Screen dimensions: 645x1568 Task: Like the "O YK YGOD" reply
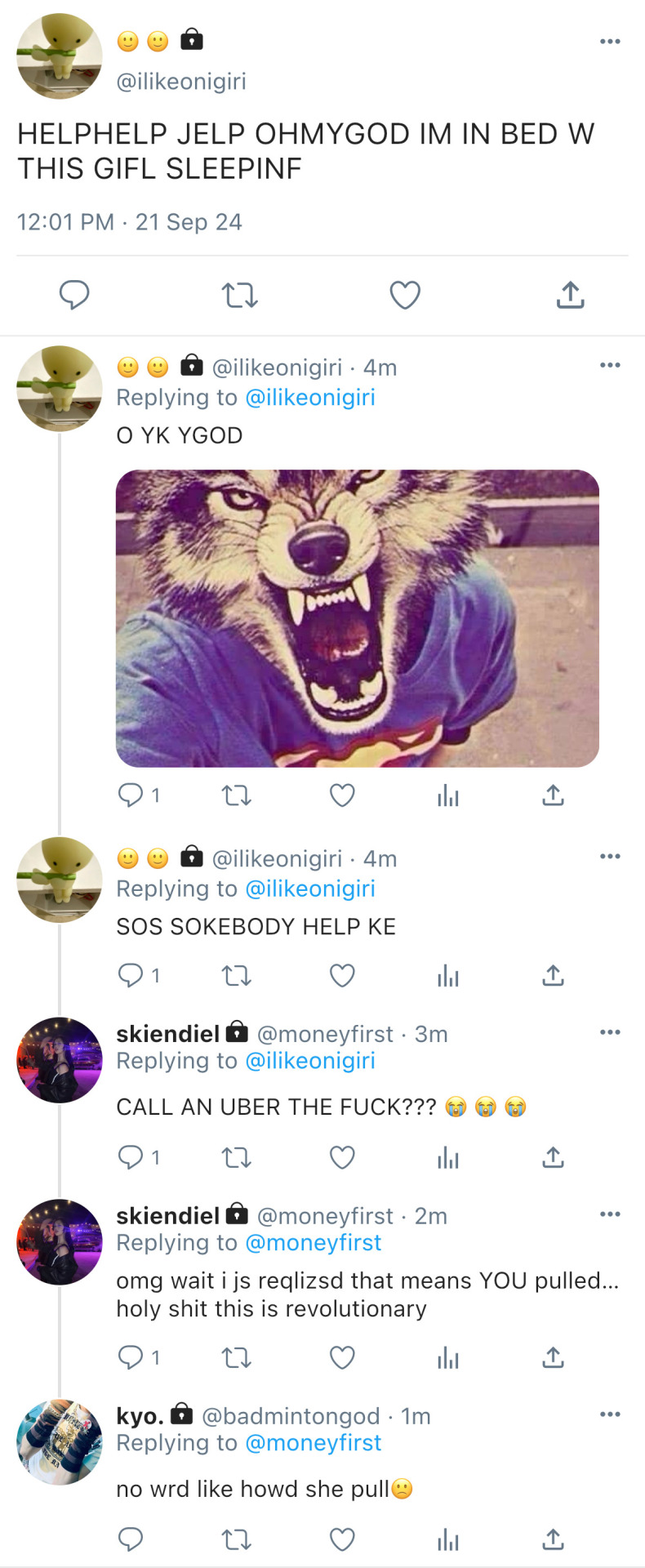pyautogui.click(x=342, y=795)
